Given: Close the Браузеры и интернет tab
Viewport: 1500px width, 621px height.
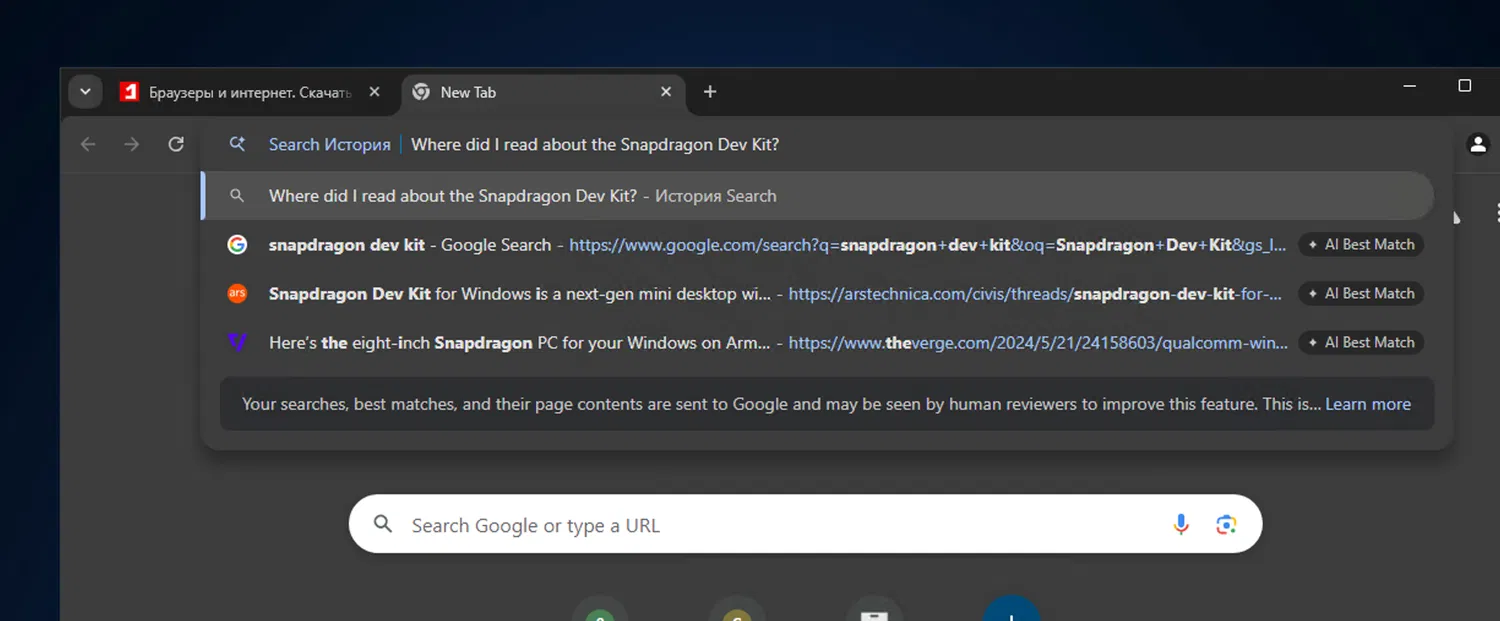Looking at the screenshot, I should (374, 92).
